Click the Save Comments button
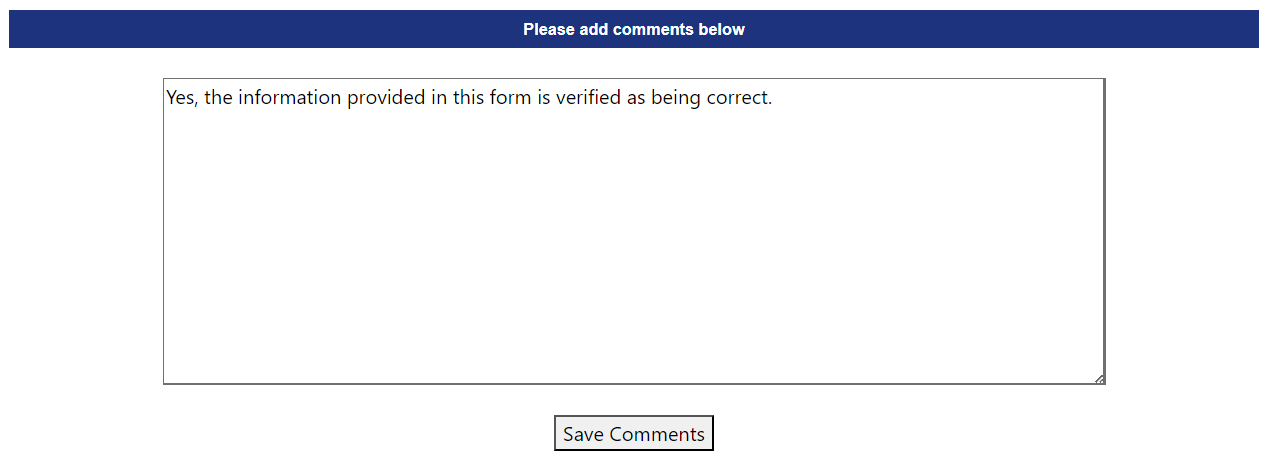 [x=633, y=434]
